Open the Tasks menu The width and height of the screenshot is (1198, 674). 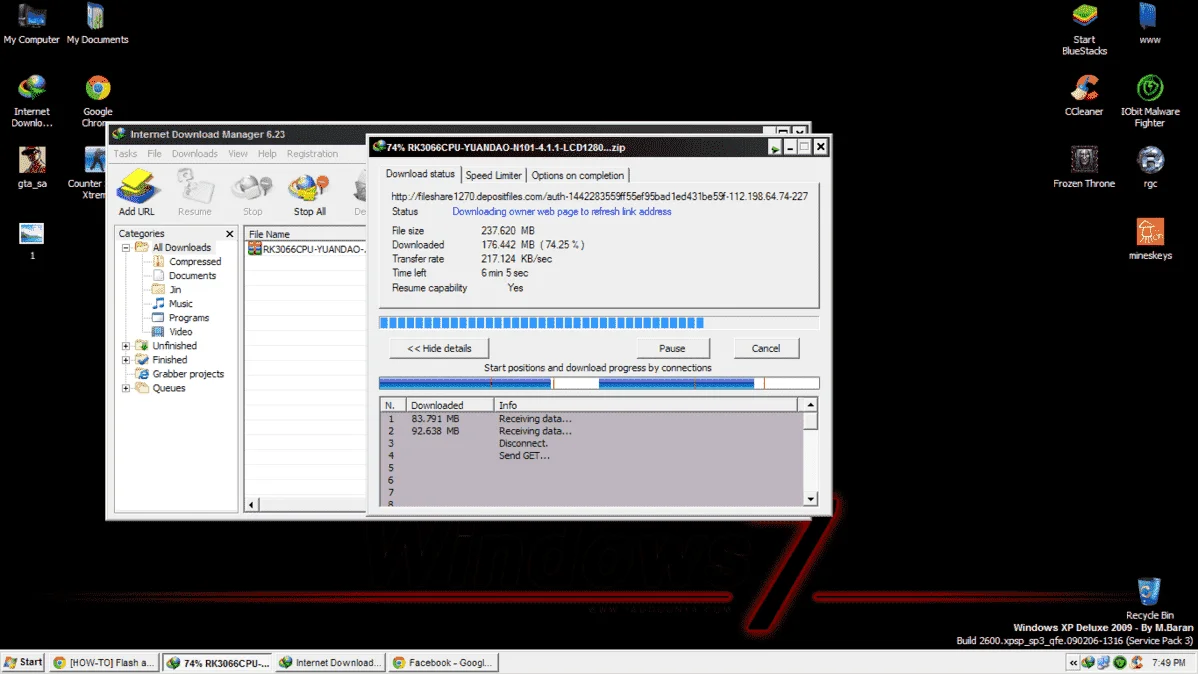click(x=125, y=154)
